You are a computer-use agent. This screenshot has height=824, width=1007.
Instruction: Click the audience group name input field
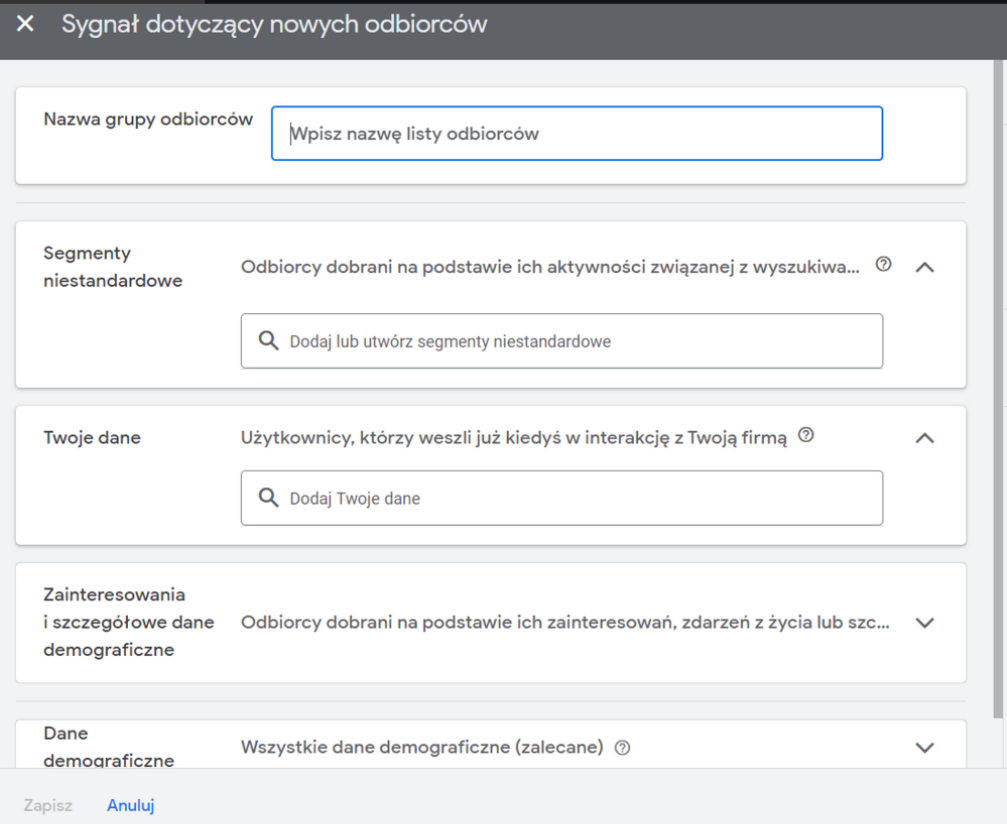point(576,134)
